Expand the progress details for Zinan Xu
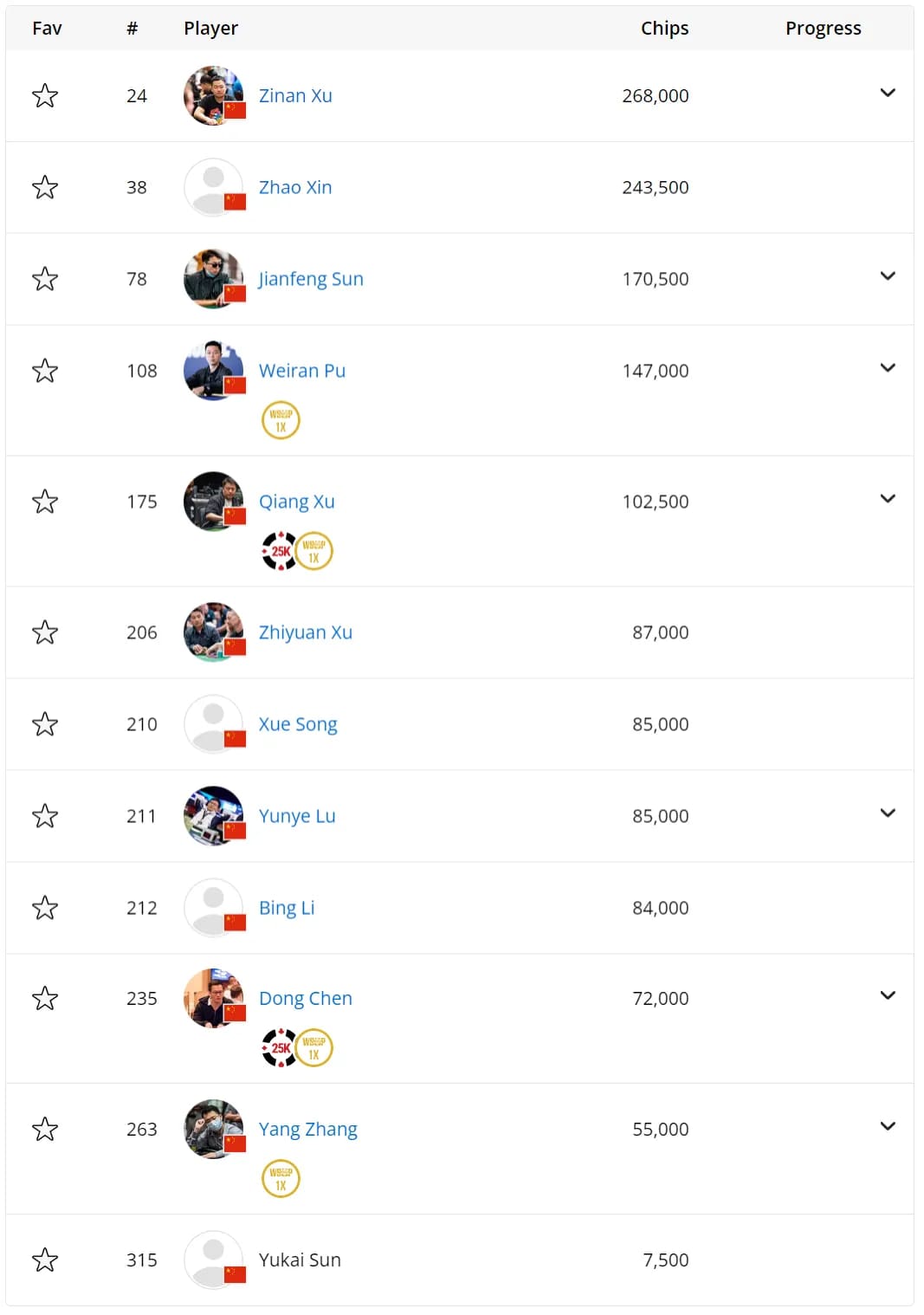The height and width of the screenshot is (1315, 924). pos(888,93)
